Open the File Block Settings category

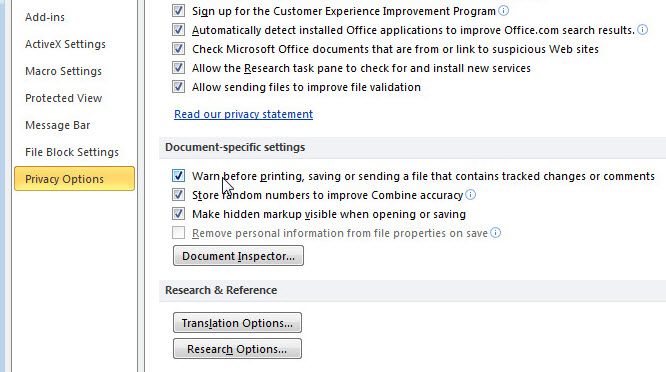[72, 152]
